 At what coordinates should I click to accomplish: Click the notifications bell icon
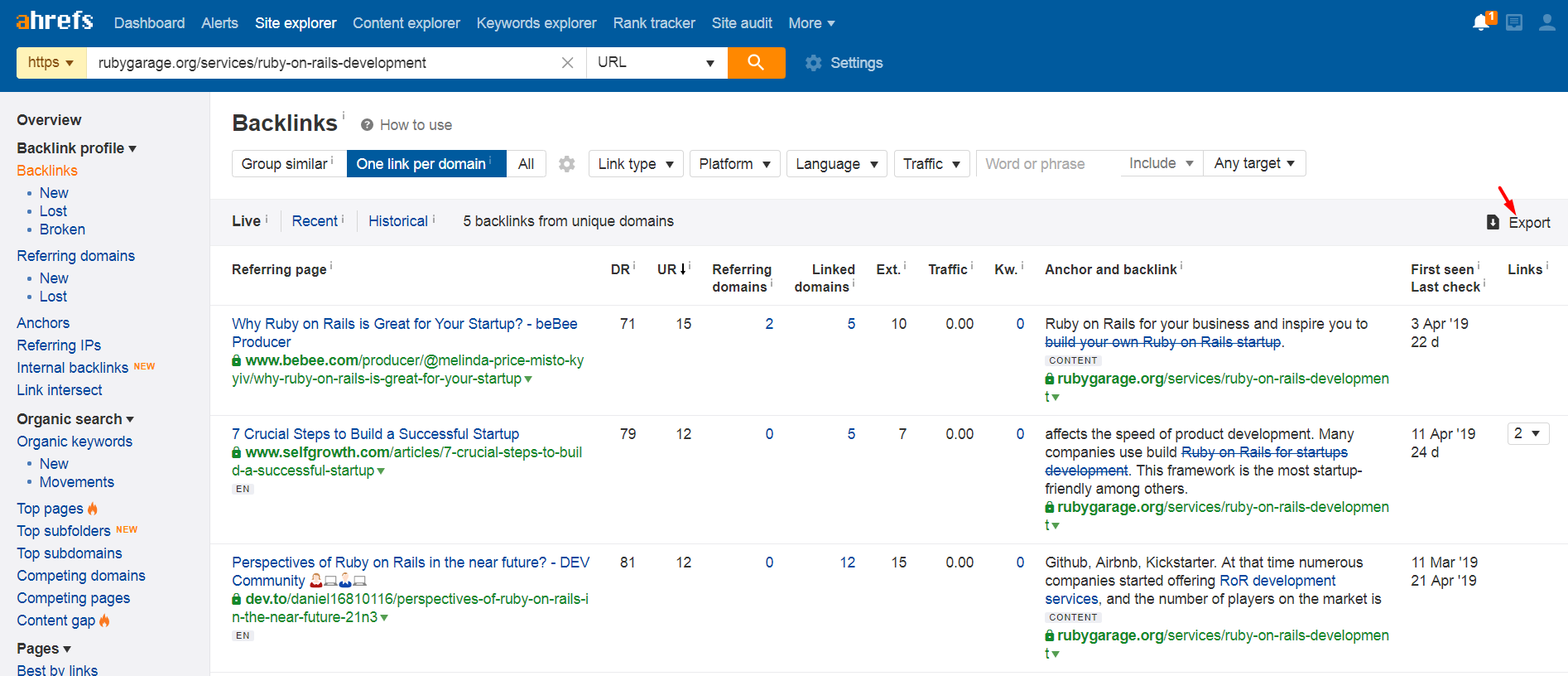tap(1480, 22)
